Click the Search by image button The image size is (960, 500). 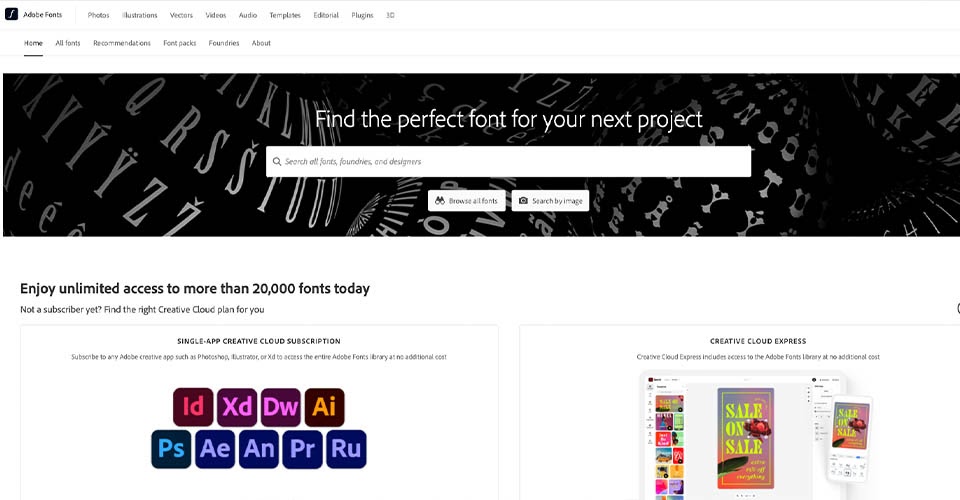(x=550, y=201)
